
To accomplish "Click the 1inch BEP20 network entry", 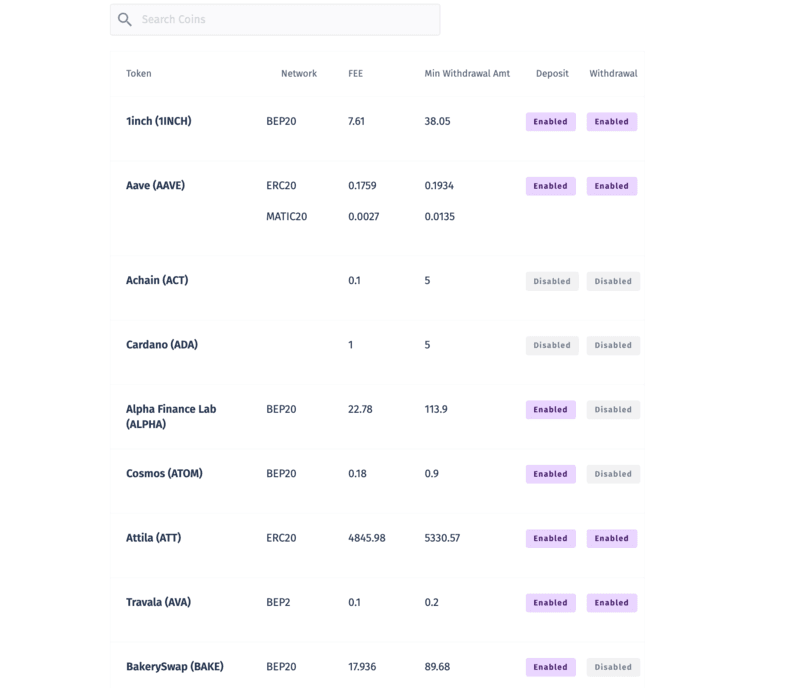I will pos(281,121).
